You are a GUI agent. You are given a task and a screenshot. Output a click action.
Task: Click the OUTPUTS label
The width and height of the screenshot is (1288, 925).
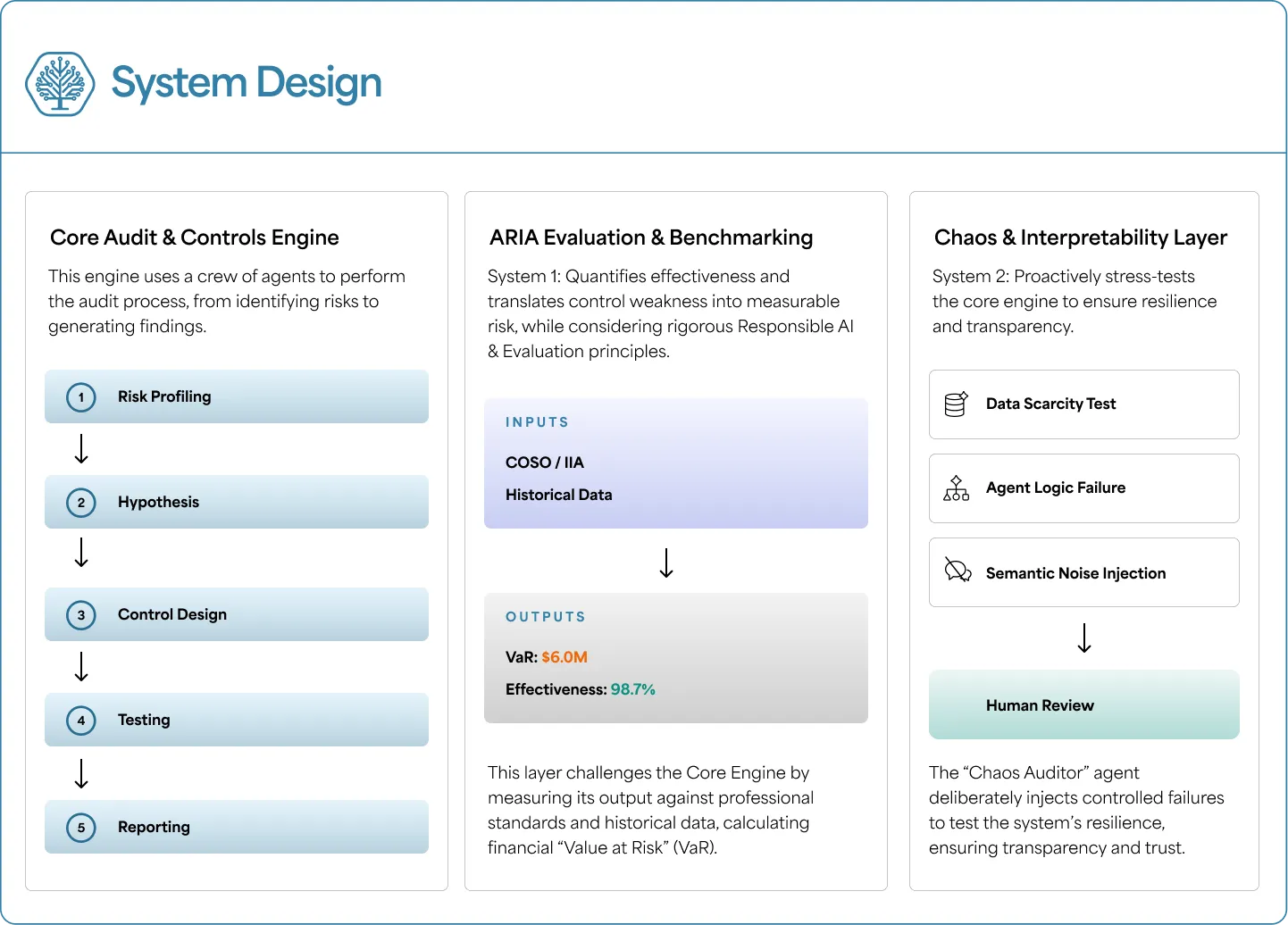(546, 617)
